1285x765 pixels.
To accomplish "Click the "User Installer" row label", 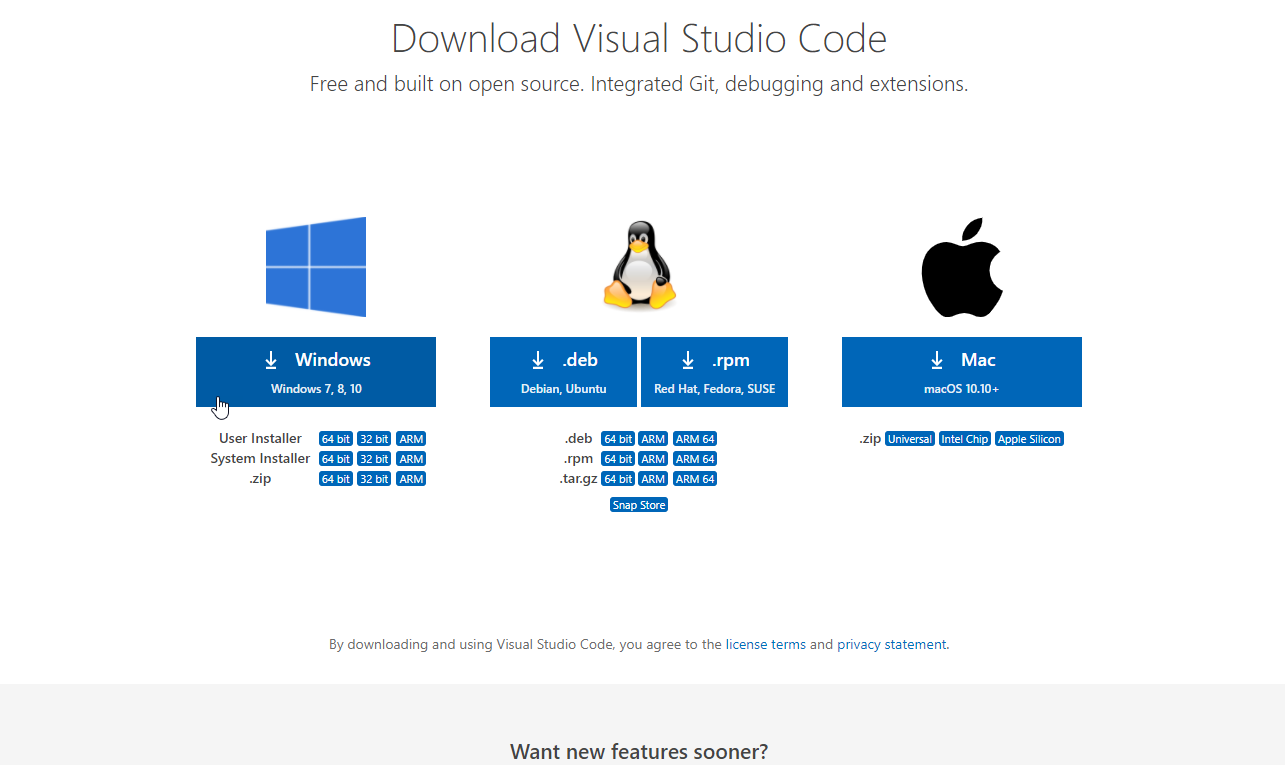I will point(260,439).
